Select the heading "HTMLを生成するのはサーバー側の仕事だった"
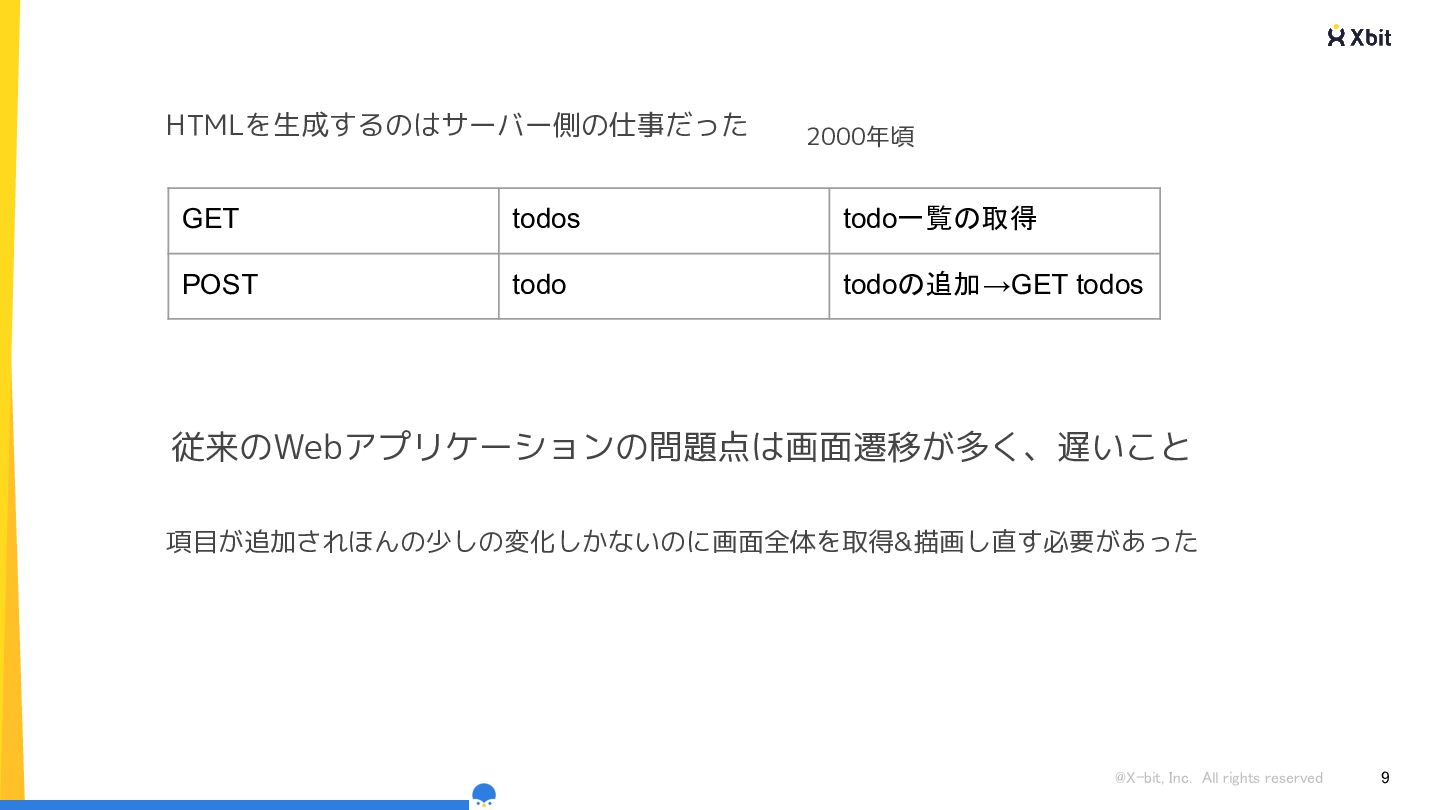Viewport: 1440px width, 810px height. coord(457,125)
